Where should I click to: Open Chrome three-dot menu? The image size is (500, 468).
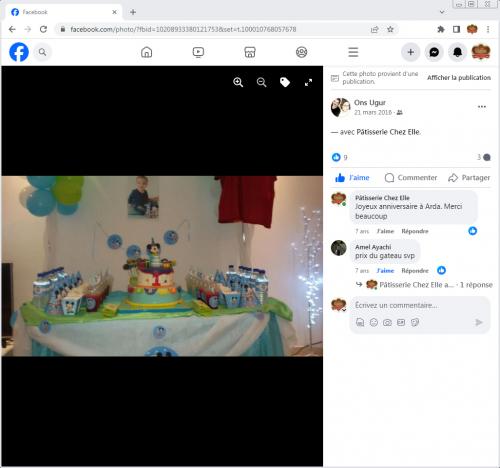click(488, 29)
